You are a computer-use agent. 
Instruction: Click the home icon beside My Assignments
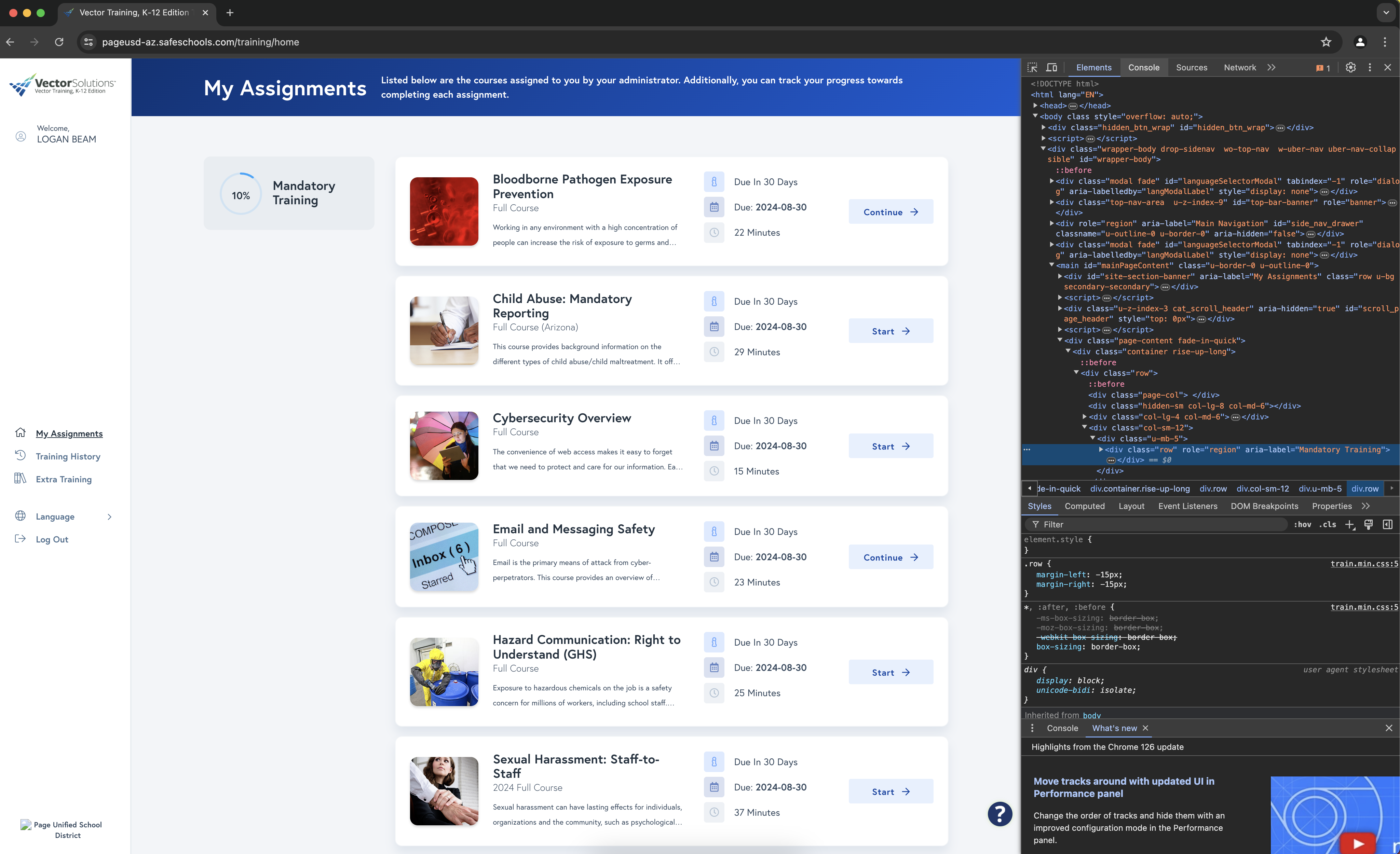21,433
